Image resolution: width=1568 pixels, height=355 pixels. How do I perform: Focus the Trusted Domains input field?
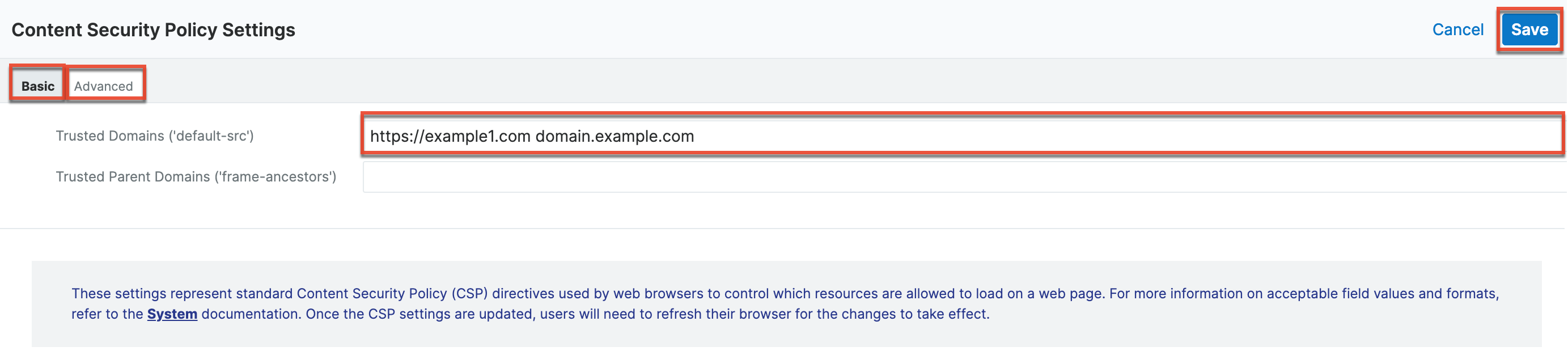point(962,136)
